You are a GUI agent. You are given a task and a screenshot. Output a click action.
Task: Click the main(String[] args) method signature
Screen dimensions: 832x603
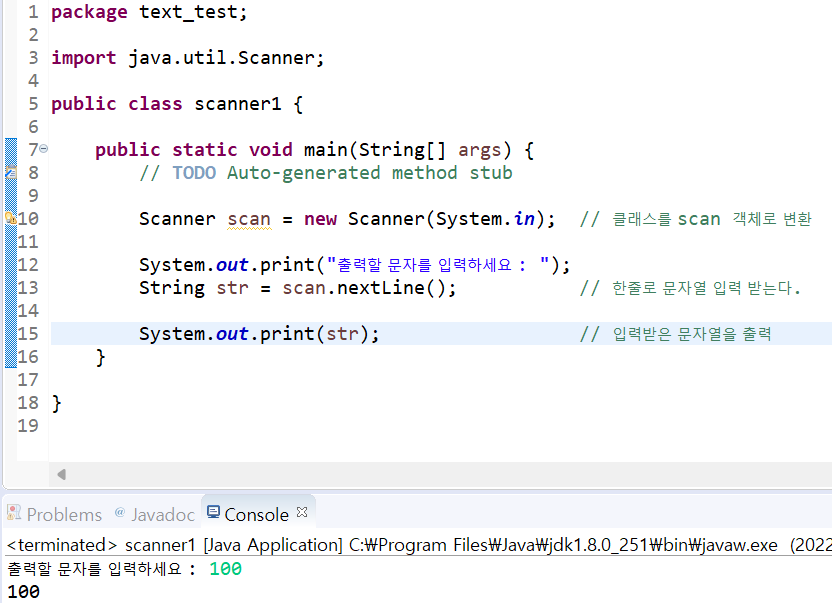pyautogui.click(x=408, y=150)
